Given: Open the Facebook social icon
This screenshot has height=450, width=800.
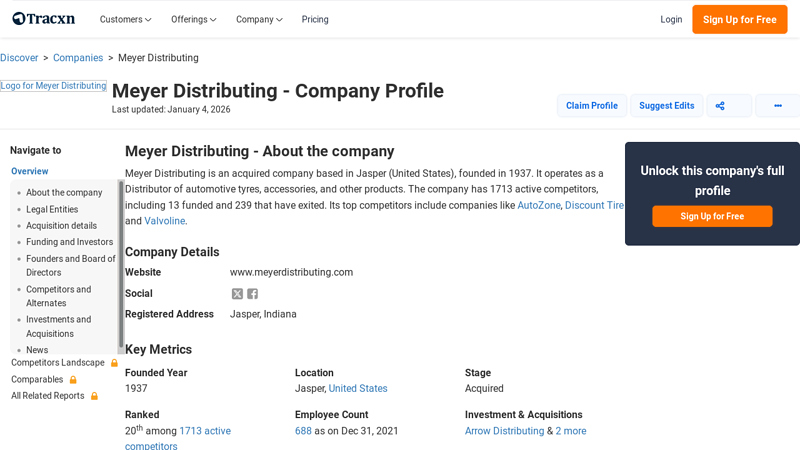Looking at the screenshot, I should point(253,294).
